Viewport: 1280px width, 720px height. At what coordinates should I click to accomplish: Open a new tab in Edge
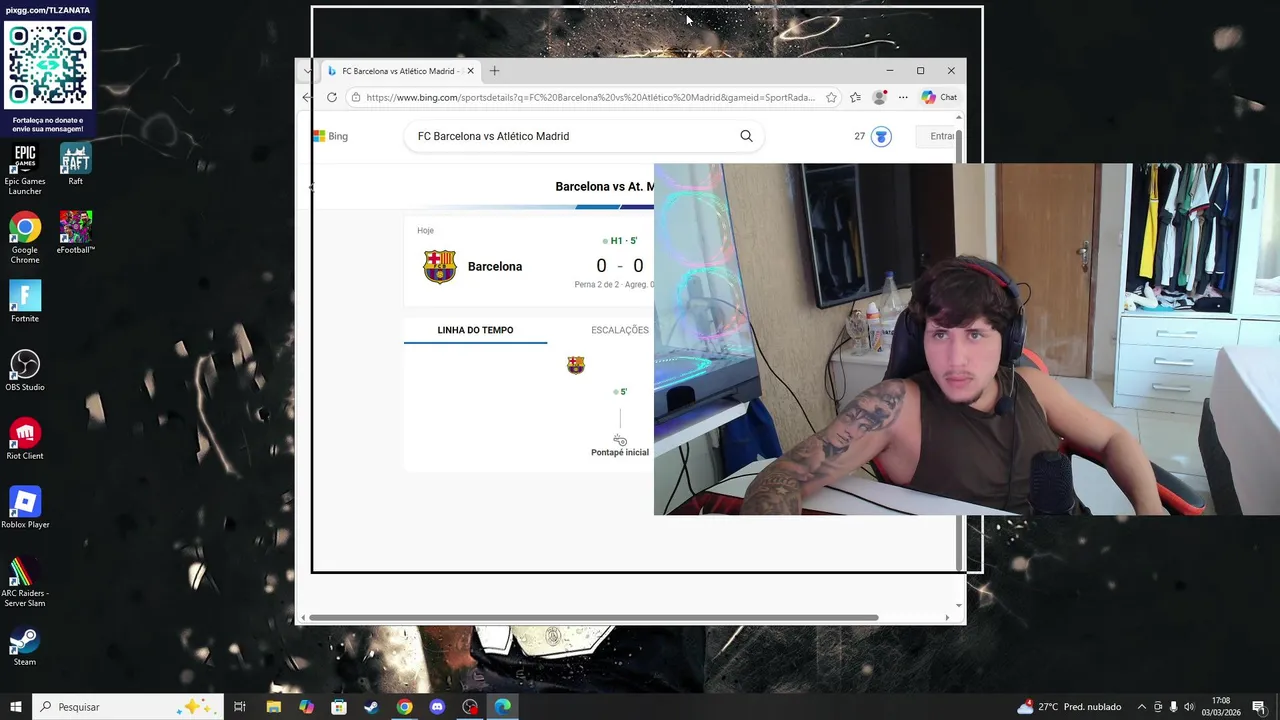click(x=494, y=71)
